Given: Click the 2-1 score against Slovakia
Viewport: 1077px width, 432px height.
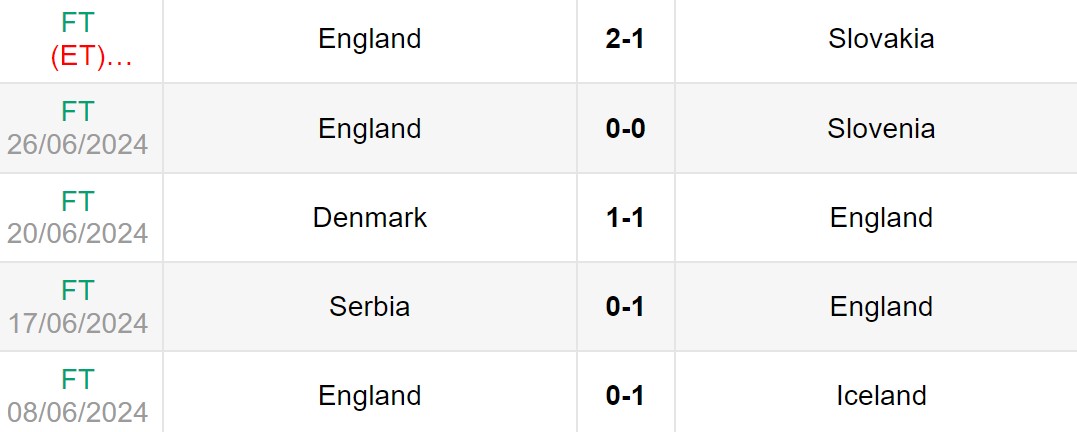Looking at the screenshot, I should point(625,39).
